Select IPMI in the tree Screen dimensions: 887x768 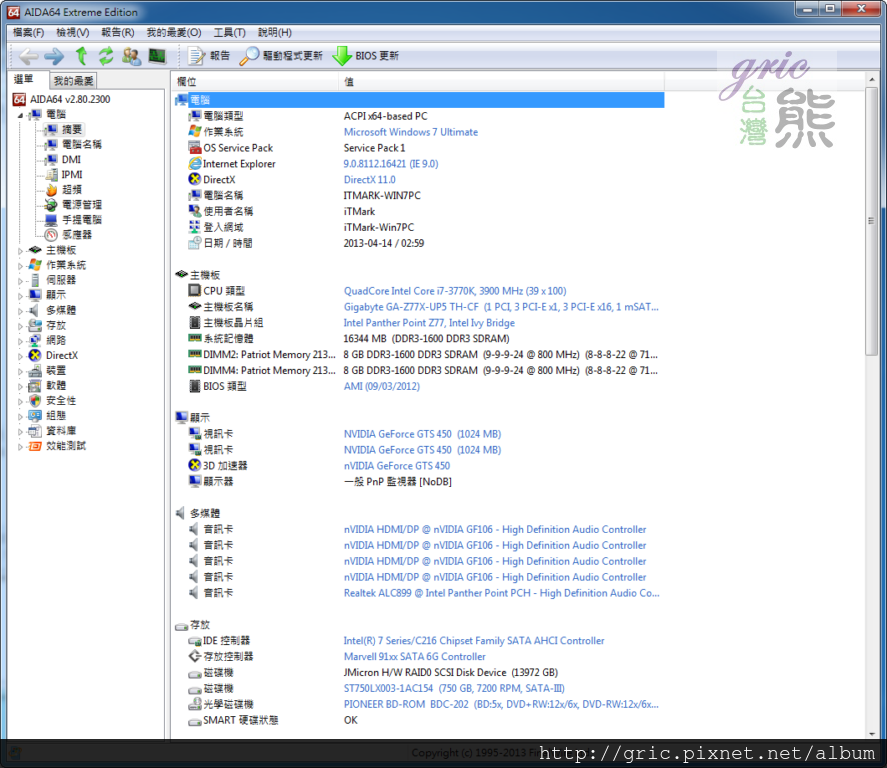tap(72, 175)
